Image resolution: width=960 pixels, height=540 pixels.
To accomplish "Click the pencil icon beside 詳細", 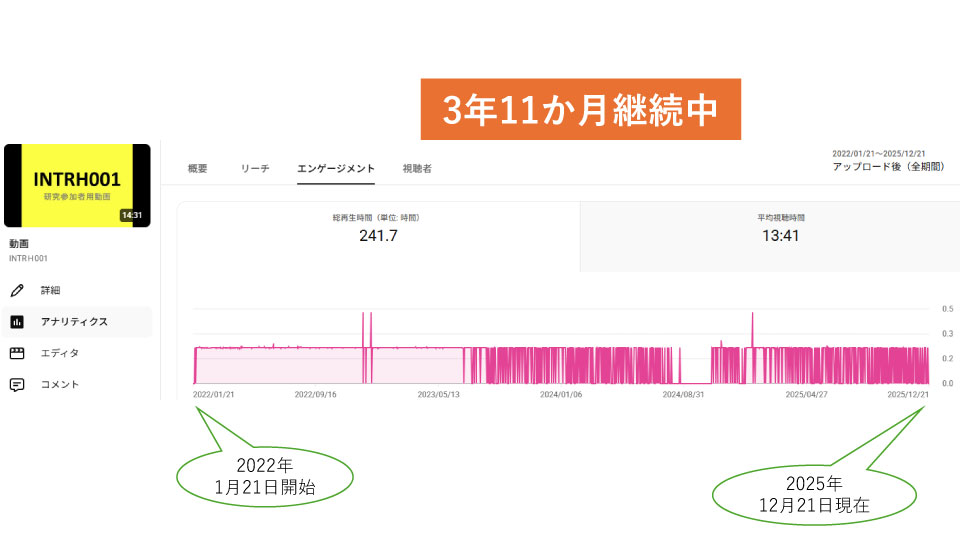I will pyautogui.click(x=17, y=291).
